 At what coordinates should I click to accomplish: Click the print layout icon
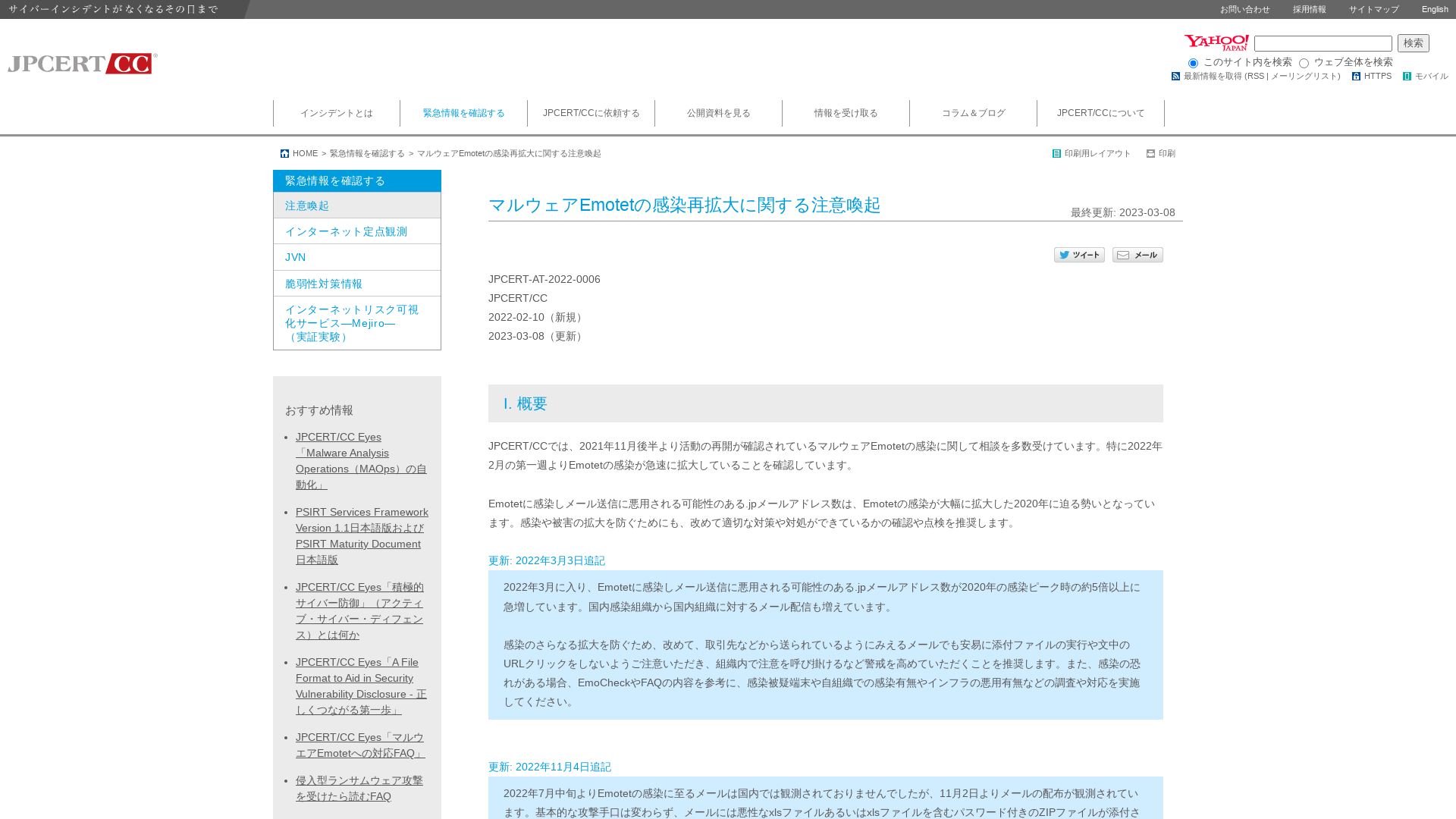(x=1056, y=154)
